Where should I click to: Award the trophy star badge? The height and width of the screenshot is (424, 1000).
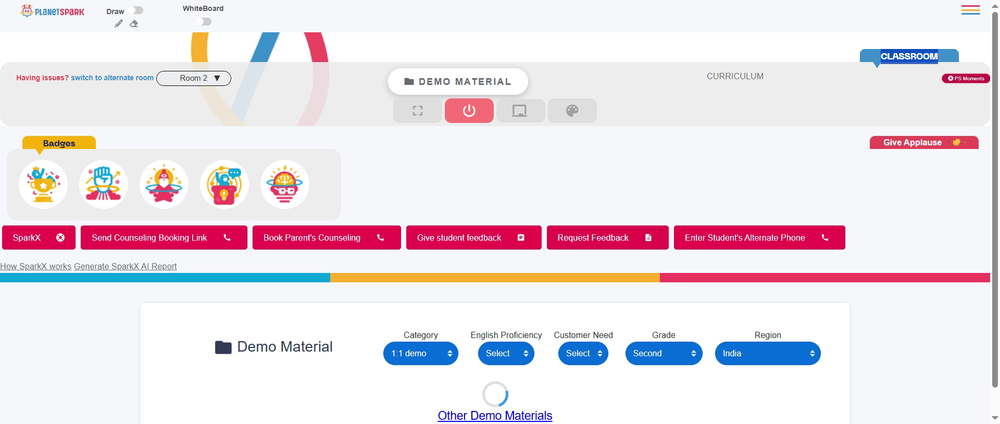(x=43, y=184)
